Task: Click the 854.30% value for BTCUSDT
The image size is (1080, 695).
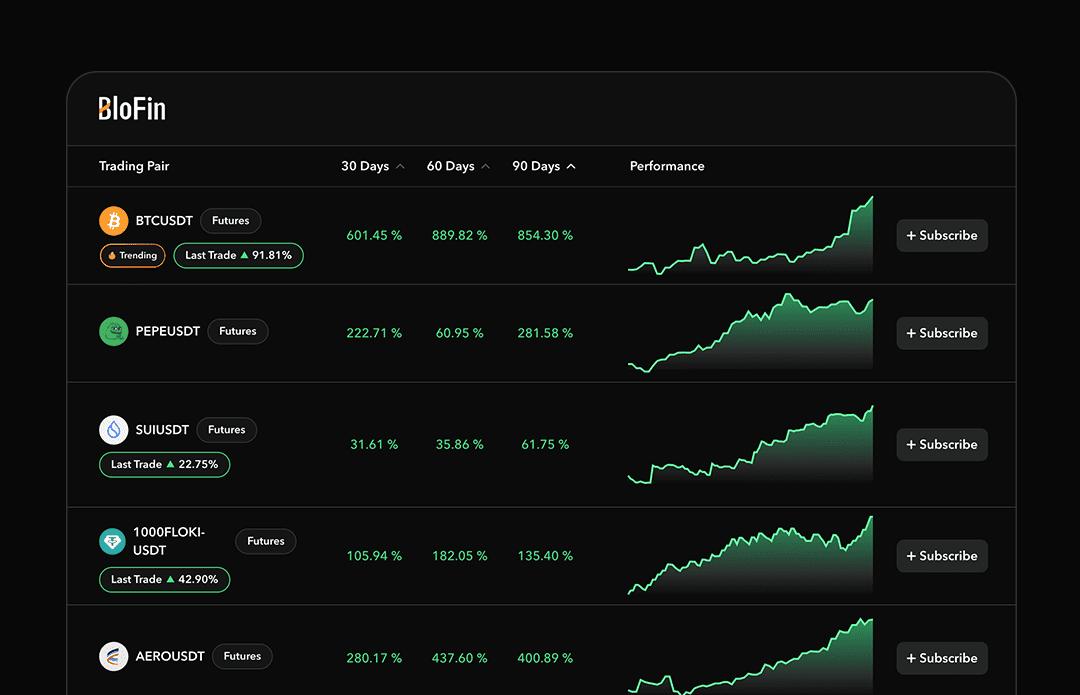Action: [545, 235]
